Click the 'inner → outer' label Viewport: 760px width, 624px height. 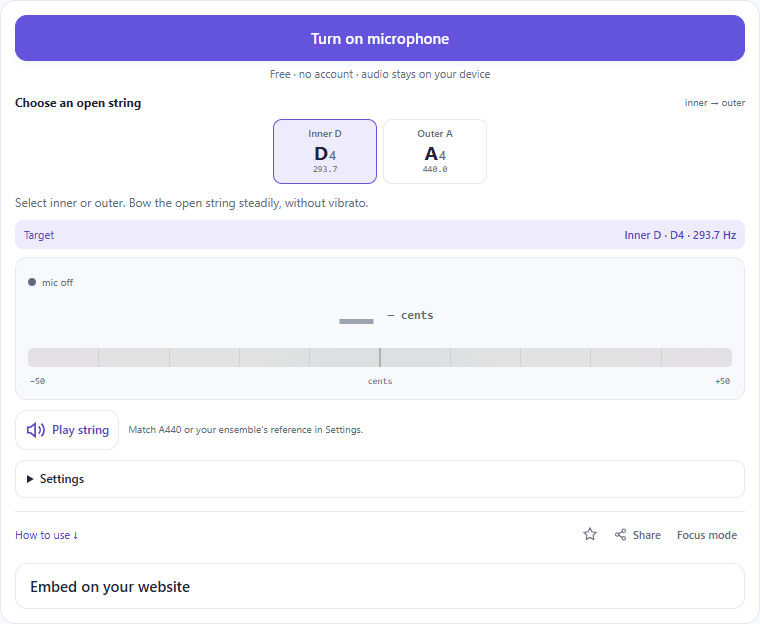tap(714, 103)
